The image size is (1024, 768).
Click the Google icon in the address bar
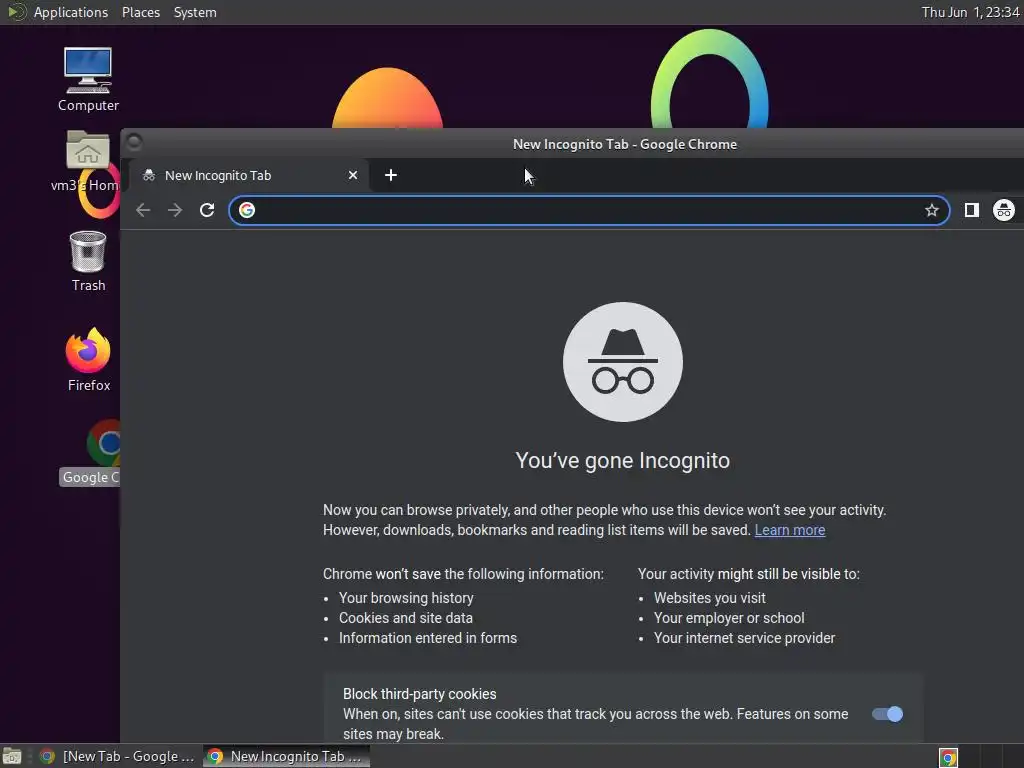click(x=247, y=210)
